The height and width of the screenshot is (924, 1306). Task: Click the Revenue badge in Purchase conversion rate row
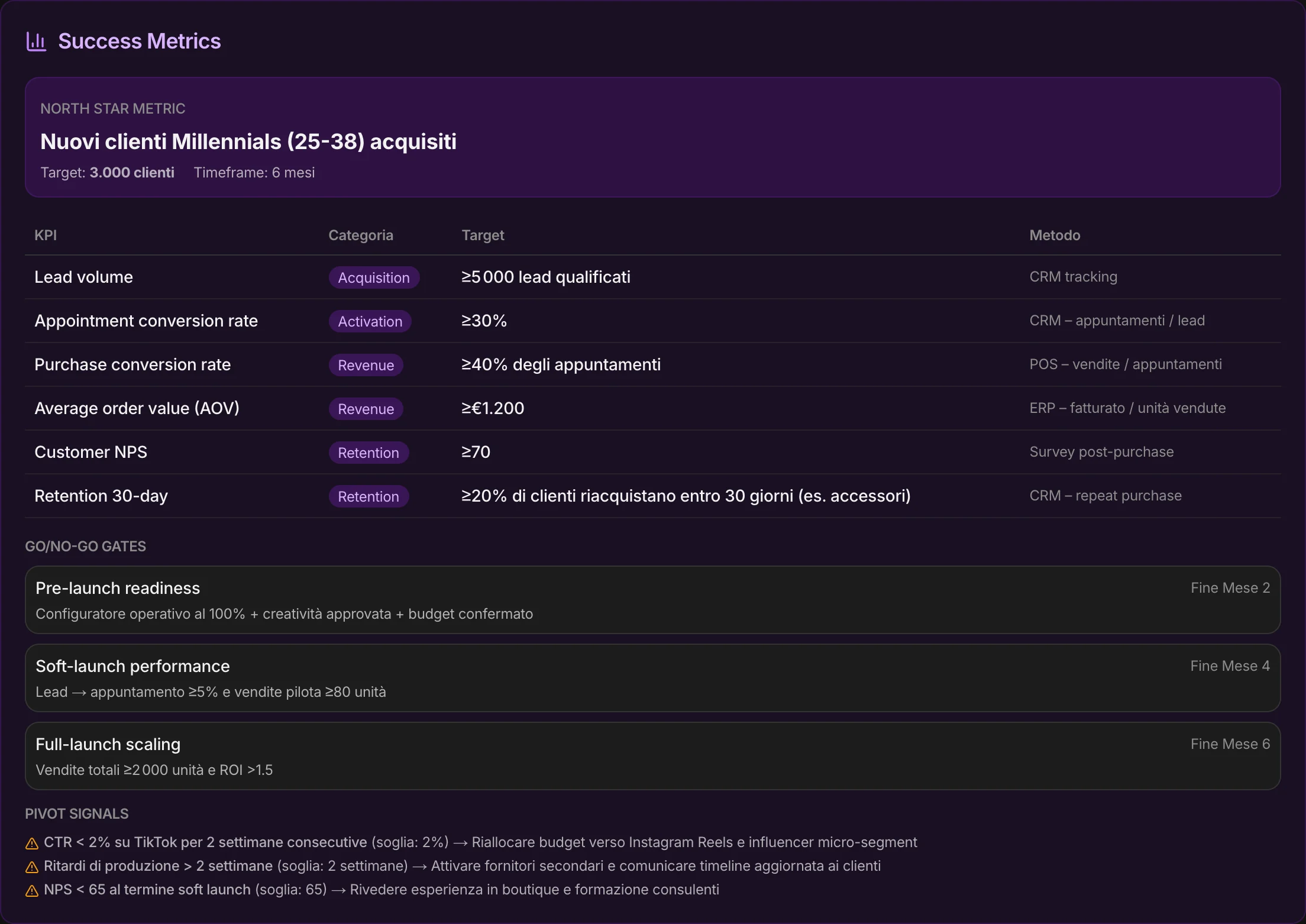click(x=366, y=365)
